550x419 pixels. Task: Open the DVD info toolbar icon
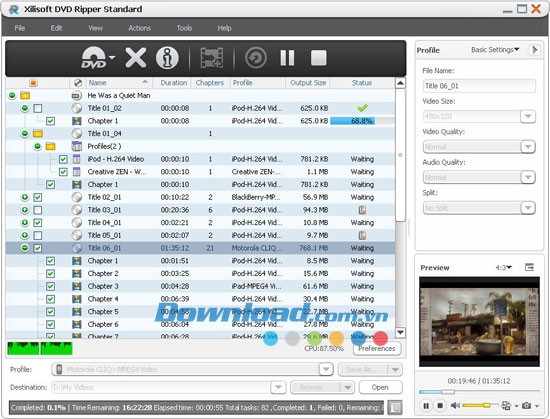click(167, 58)
